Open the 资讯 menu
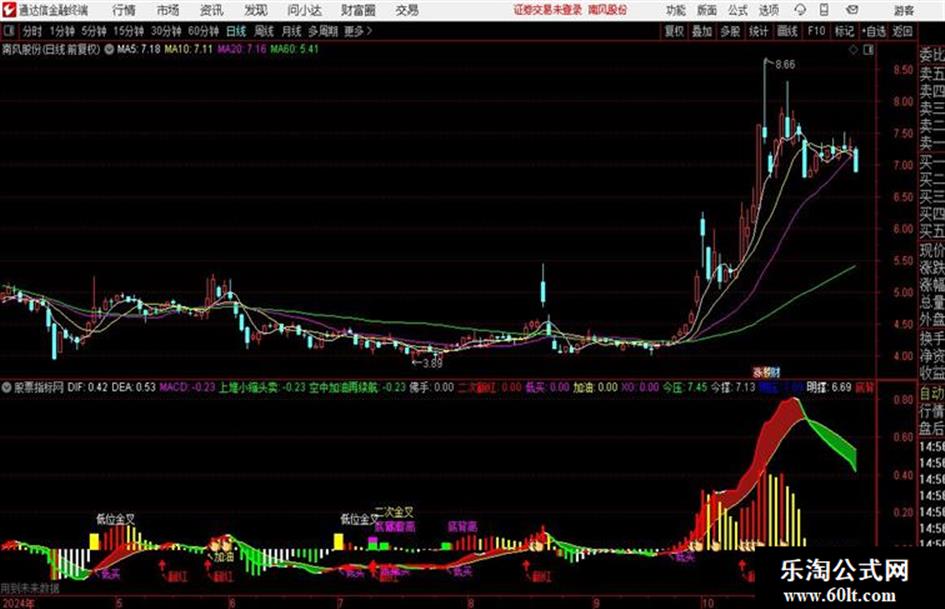The image size is (945, 609). pyautogui.click(x=212, y=10)
